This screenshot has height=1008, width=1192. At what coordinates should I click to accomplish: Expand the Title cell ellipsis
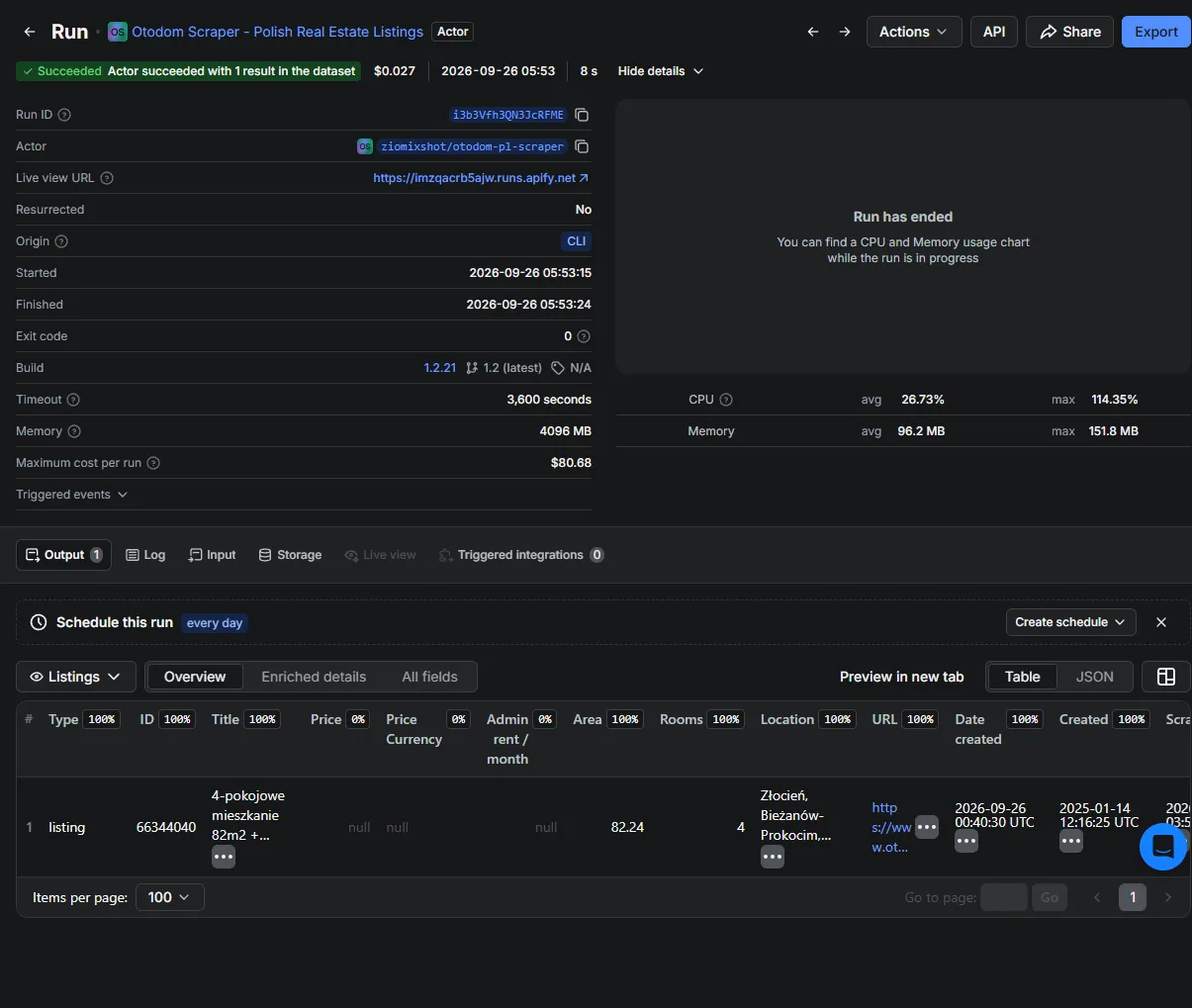click(x=224, y=858)
